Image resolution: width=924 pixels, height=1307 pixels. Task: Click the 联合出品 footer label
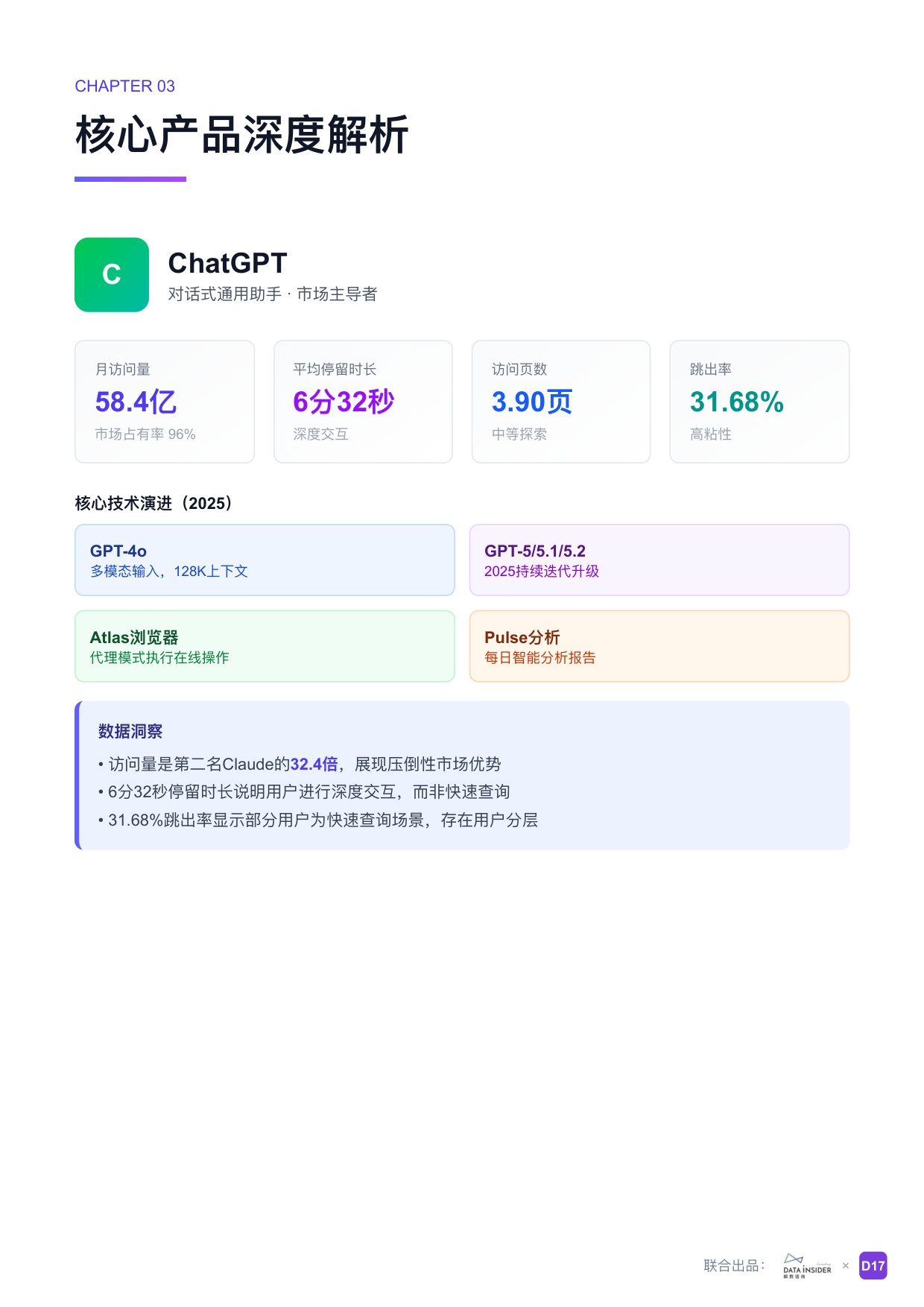(x=734, y=1266)
